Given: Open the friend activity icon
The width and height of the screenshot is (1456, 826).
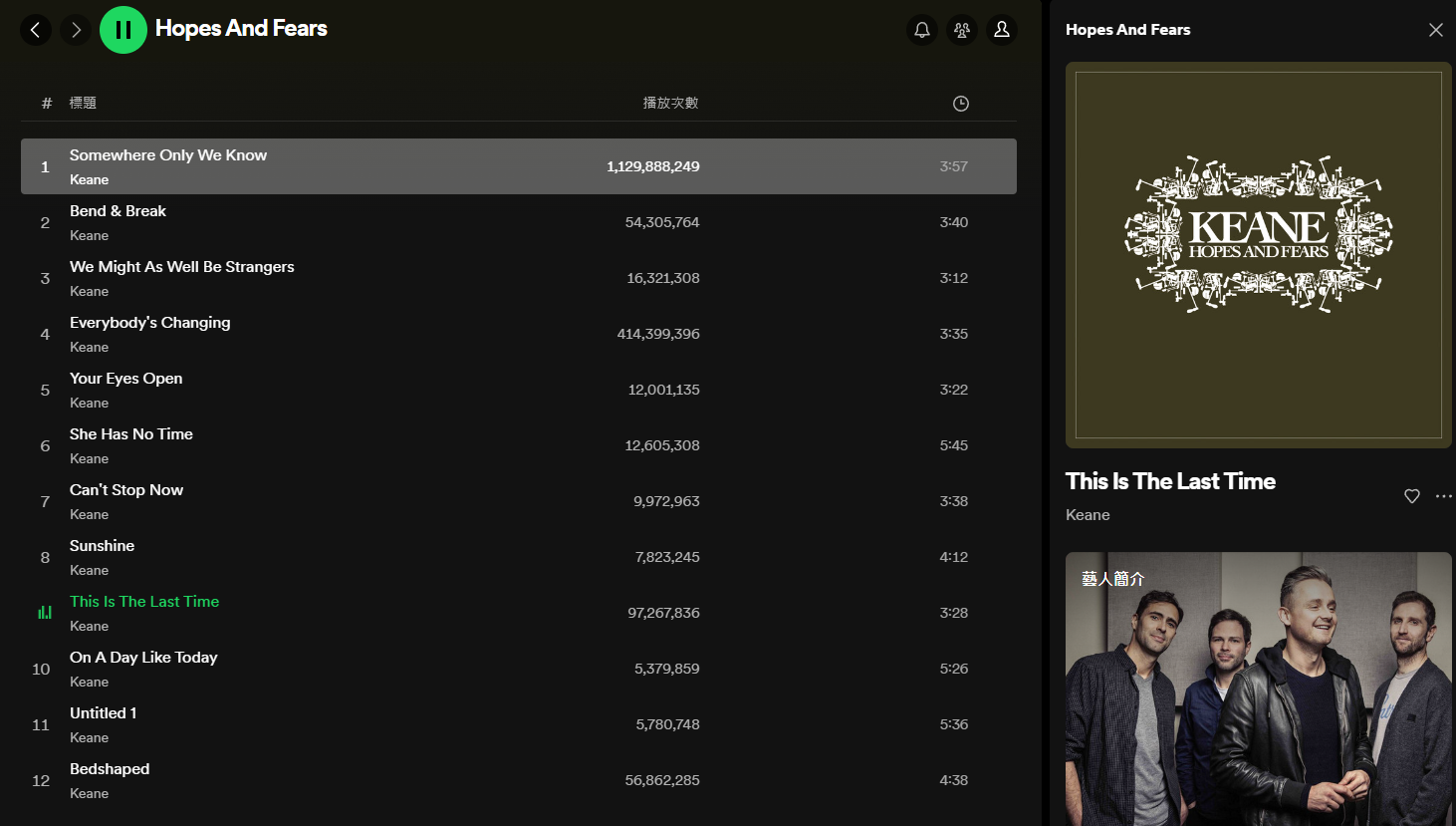Looking at the screenshot, I should 962,30.
